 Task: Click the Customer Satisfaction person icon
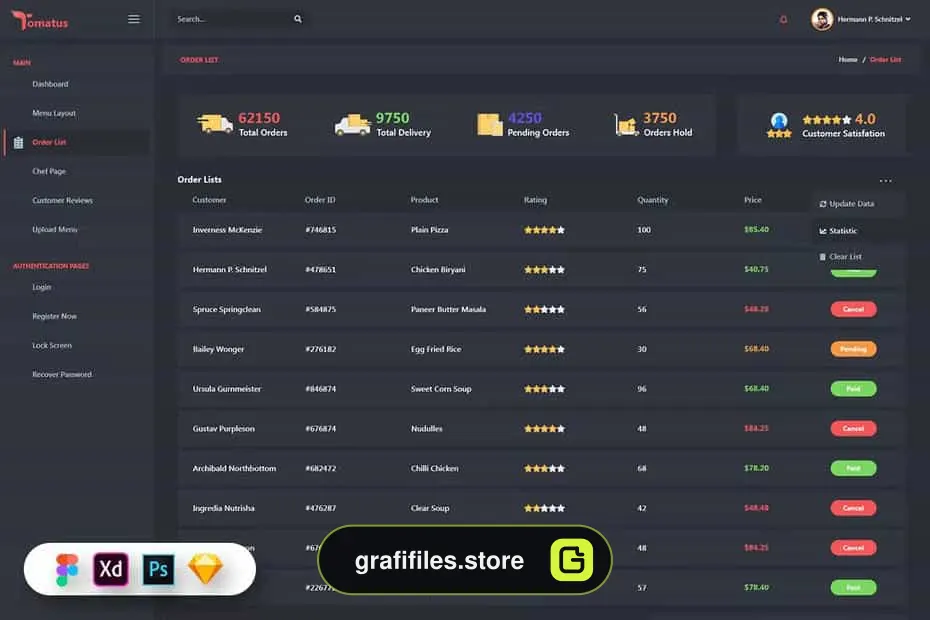(779, 125)
